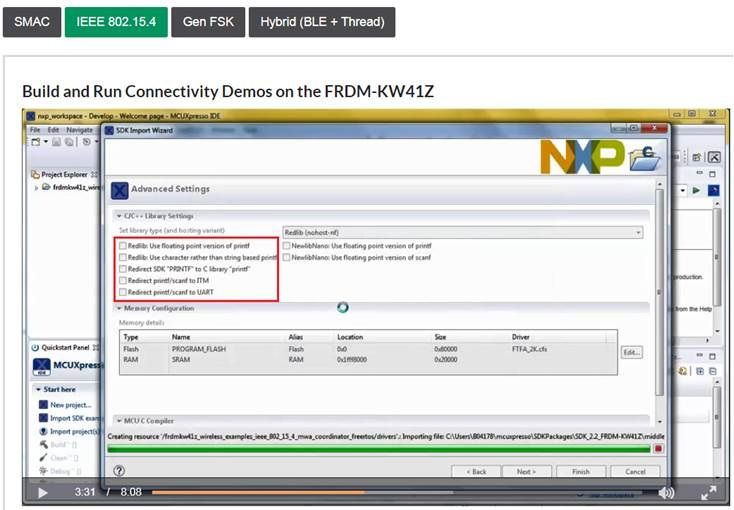
Task: Select the PROGRAM_FLASH memory row
Action: 368,349
